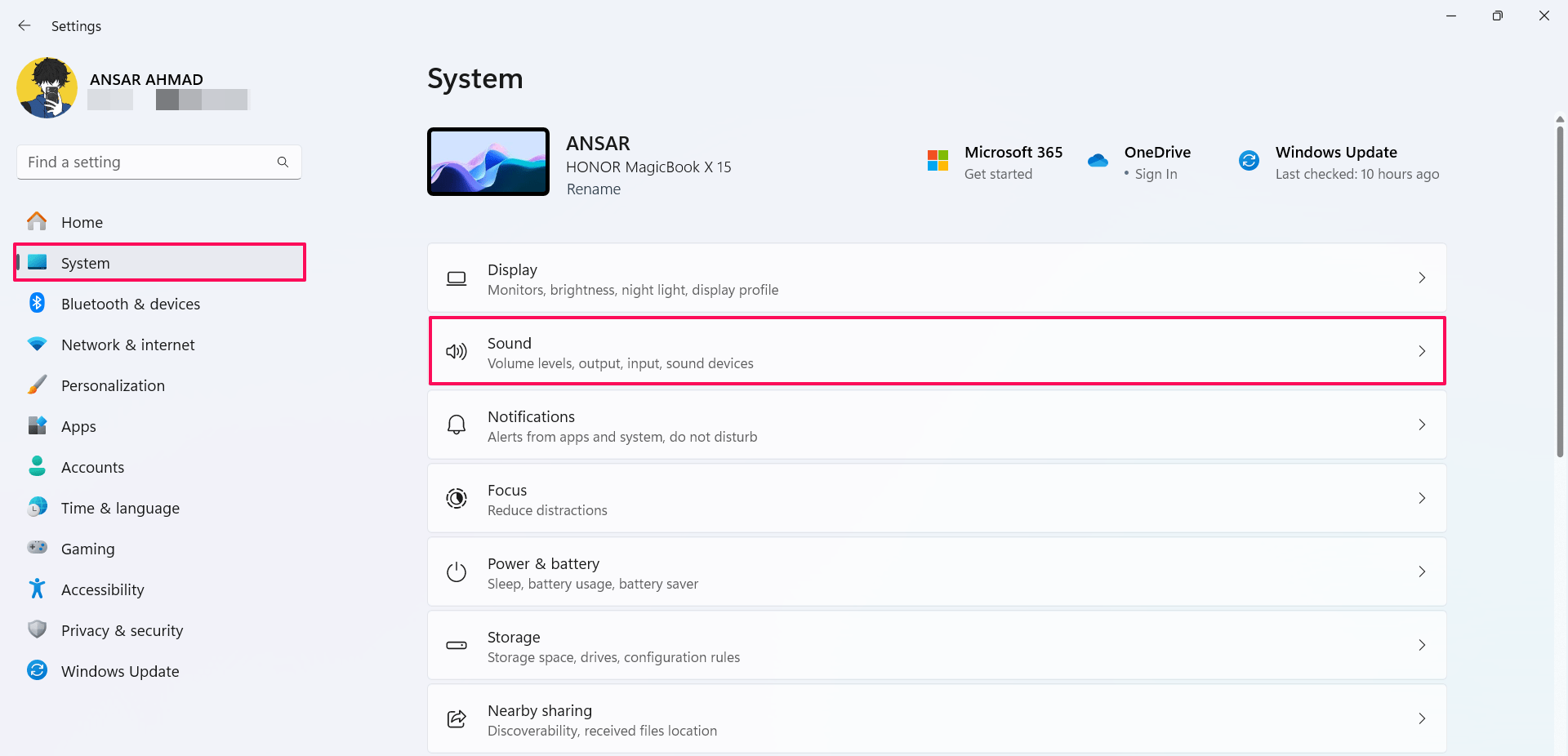Expand Focus chevron arrow

pyautogui.click(x=1422, y=498)
